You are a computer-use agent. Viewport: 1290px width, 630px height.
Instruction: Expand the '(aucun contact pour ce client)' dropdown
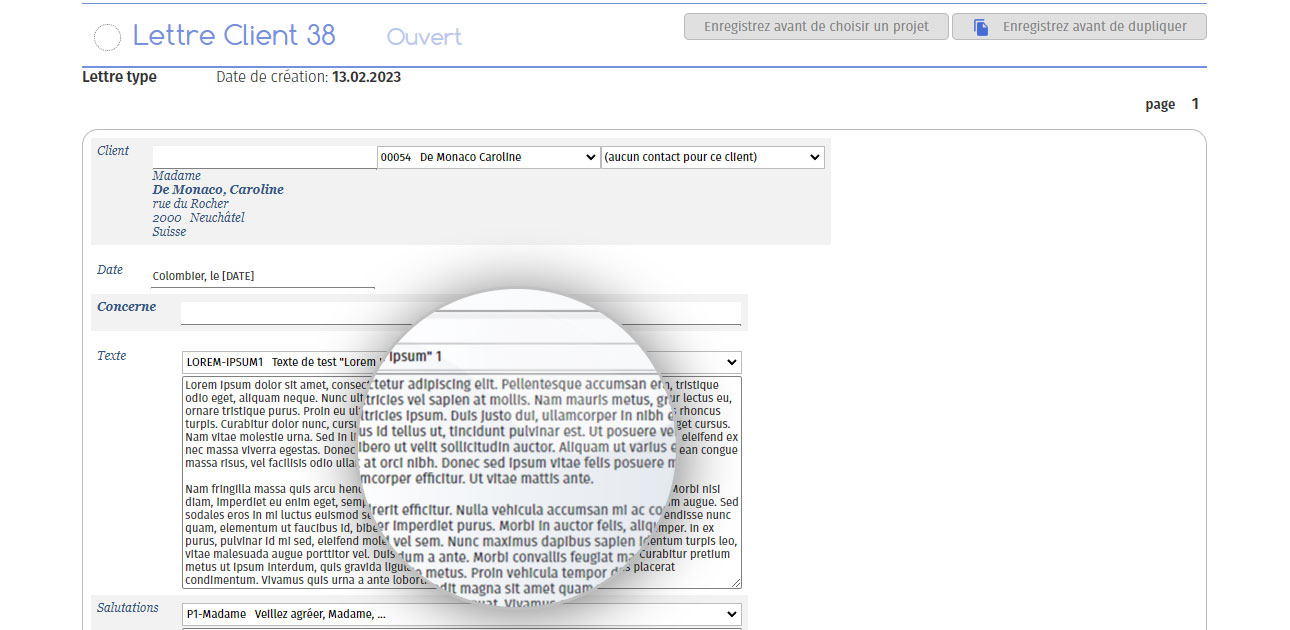click(x=712, y=157)
